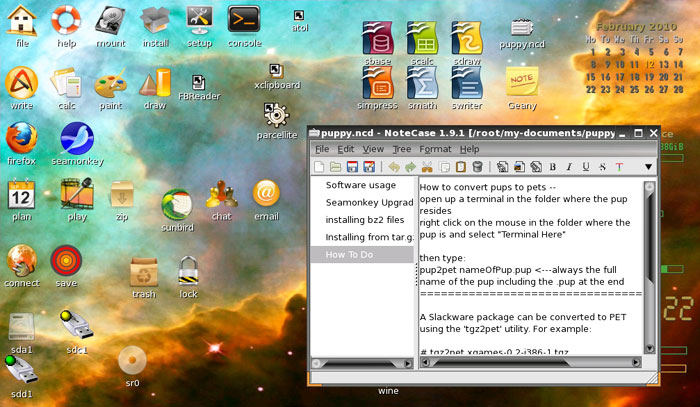Open the mount drive desktop icon
Image resolution: width=700 pixels, height=407 pixels.
pos(110,26)
